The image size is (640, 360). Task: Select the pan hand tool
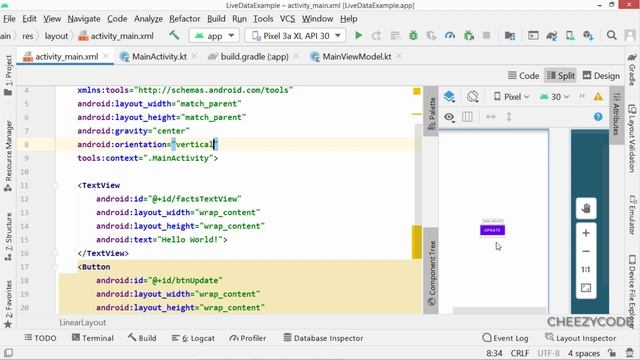click(x=586, y=209)
